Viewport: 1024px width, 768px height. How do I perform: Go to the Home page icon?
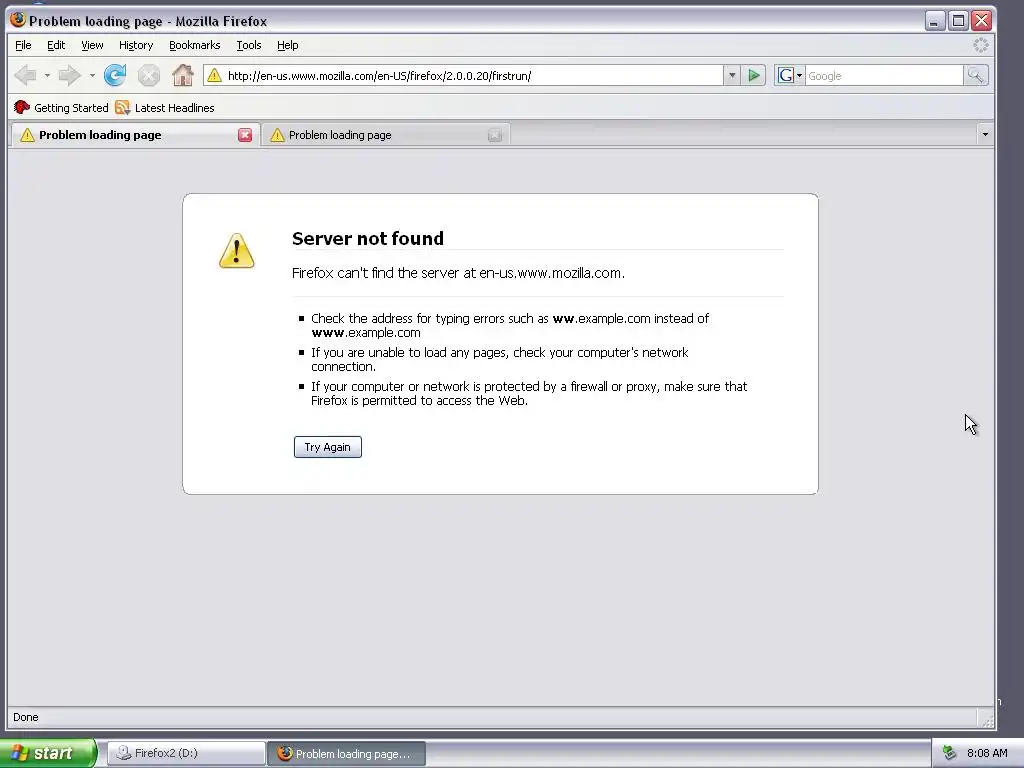183,75
